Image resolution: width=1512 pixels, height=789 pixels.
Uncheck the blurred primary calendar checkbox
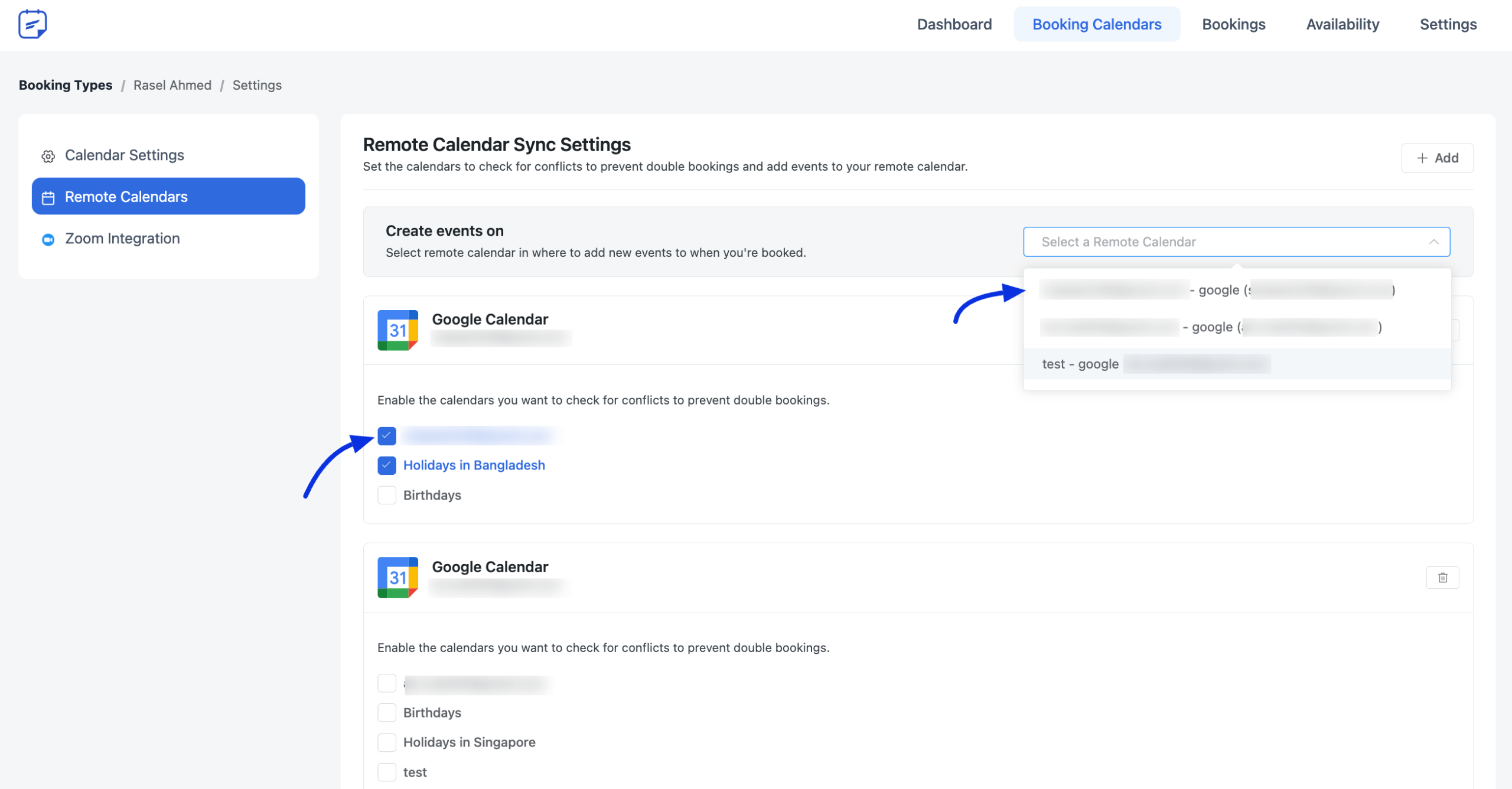point(387,436)
